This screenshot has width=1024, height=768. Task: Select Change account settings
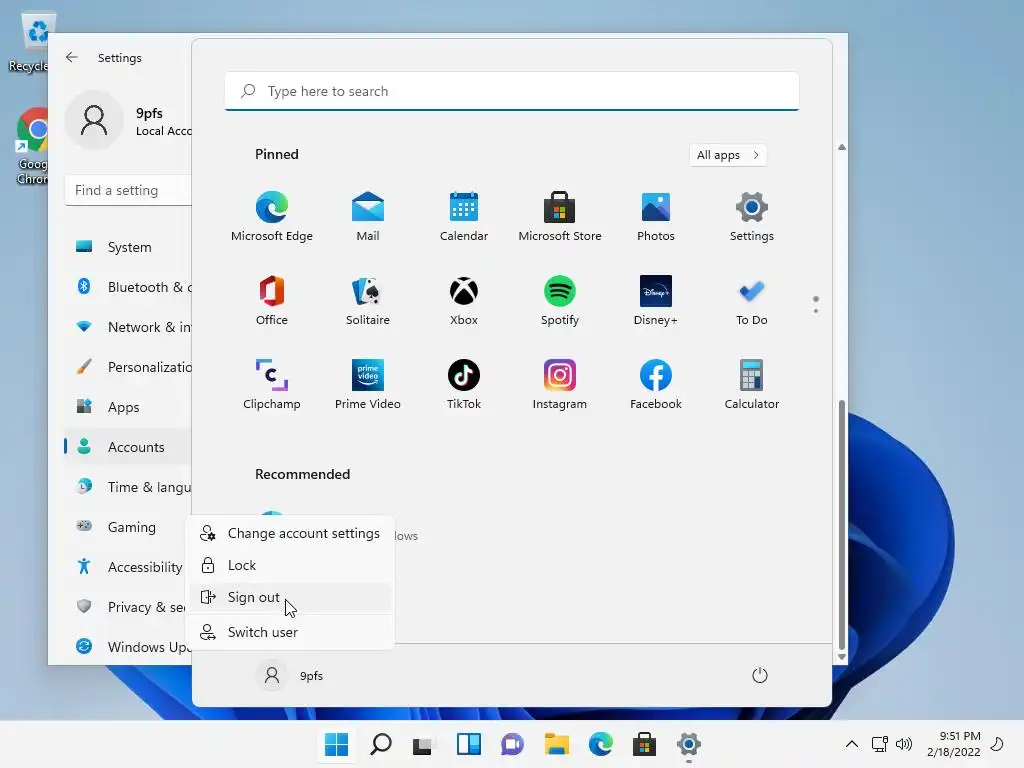pyautogui.click(x=291, y=533)
